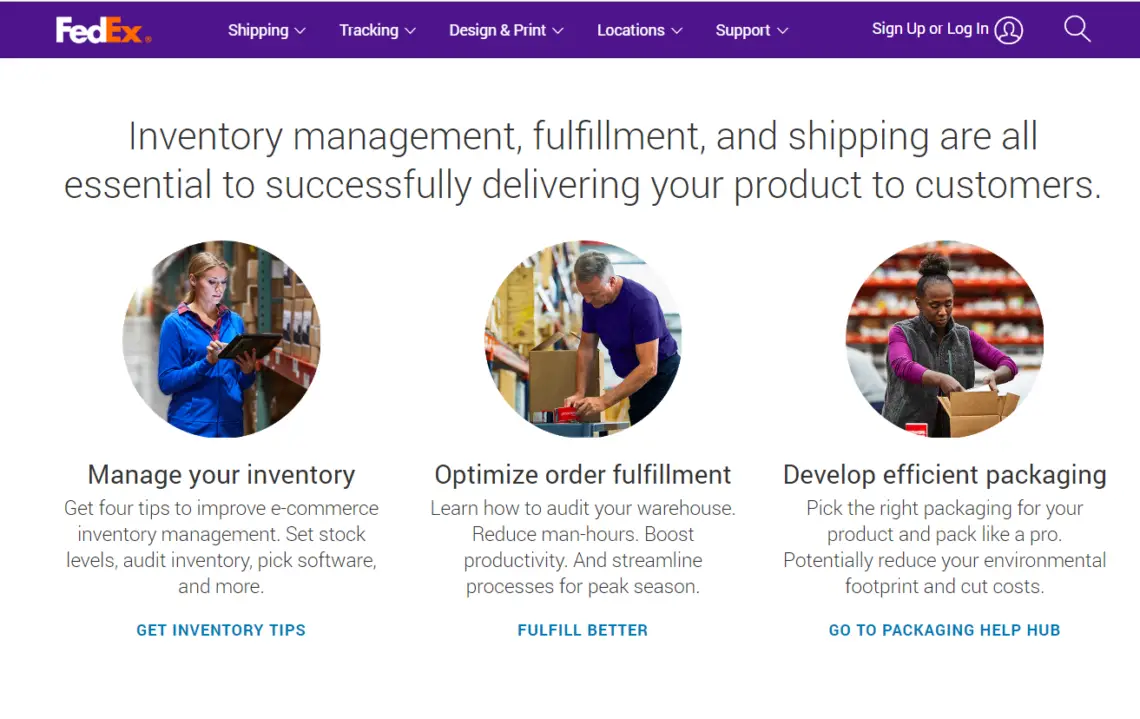Screen dimensions: 1140x719
Task: Open the Support dropdown chevron
Action: click(782, 31)
